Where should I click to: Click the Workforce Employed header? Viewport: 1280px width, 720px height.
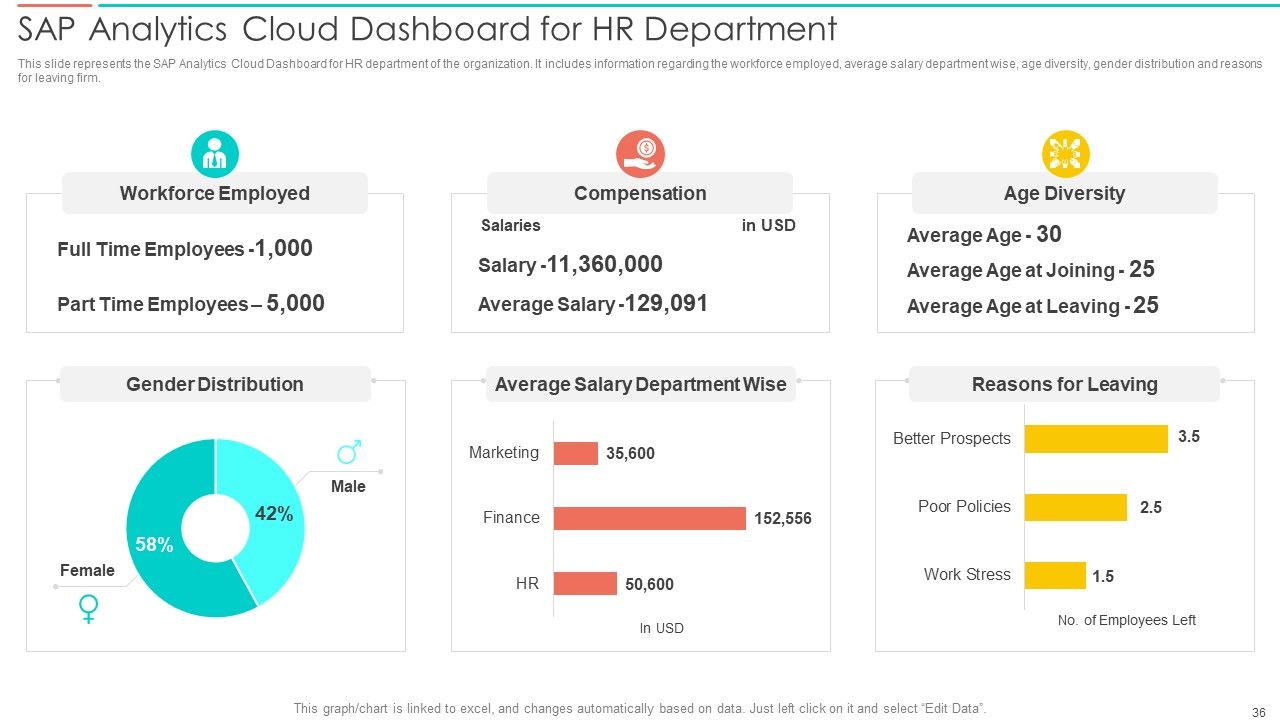pos(215,193)
